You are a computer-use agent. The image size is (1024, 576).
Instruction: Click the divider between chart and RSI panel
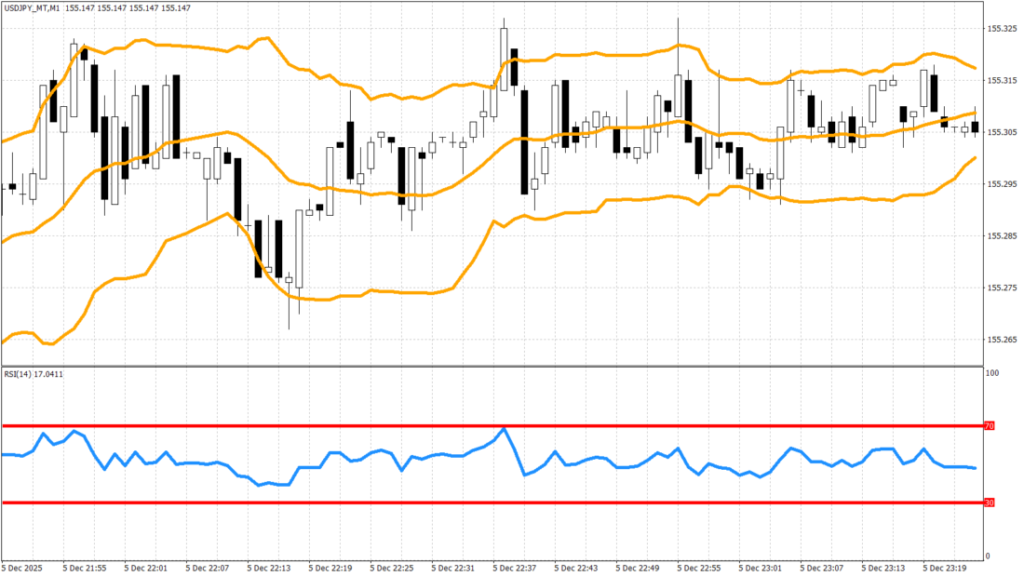pyautogui.click(x=490, y=366)
